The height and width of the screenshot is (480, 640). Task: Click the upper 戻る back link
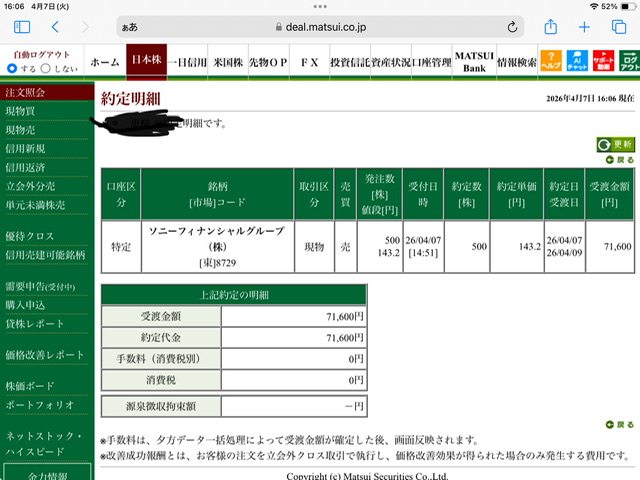620,160
